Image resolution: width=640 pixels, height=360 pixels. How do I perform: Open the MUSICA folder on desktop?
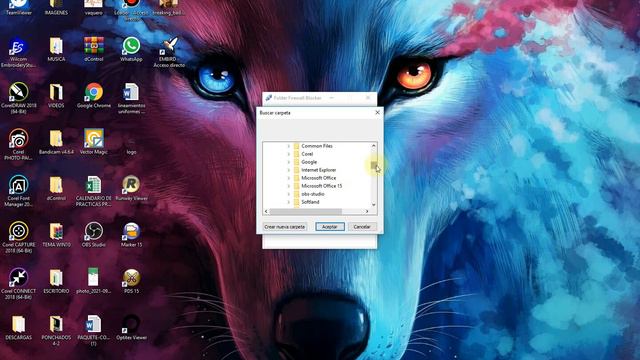tap(56, 49)
